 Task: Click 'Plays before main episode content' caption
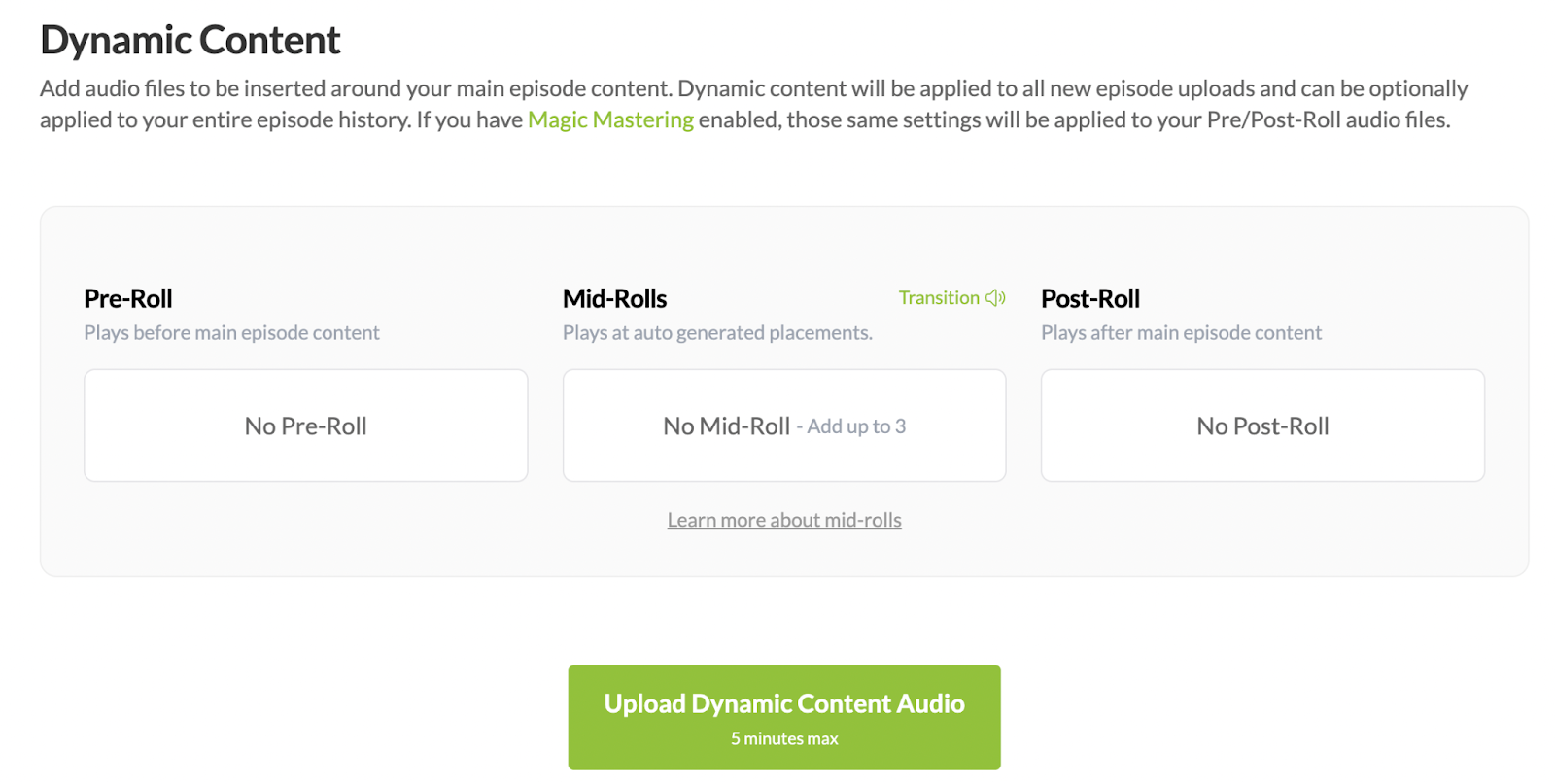[x=231, y=332]
